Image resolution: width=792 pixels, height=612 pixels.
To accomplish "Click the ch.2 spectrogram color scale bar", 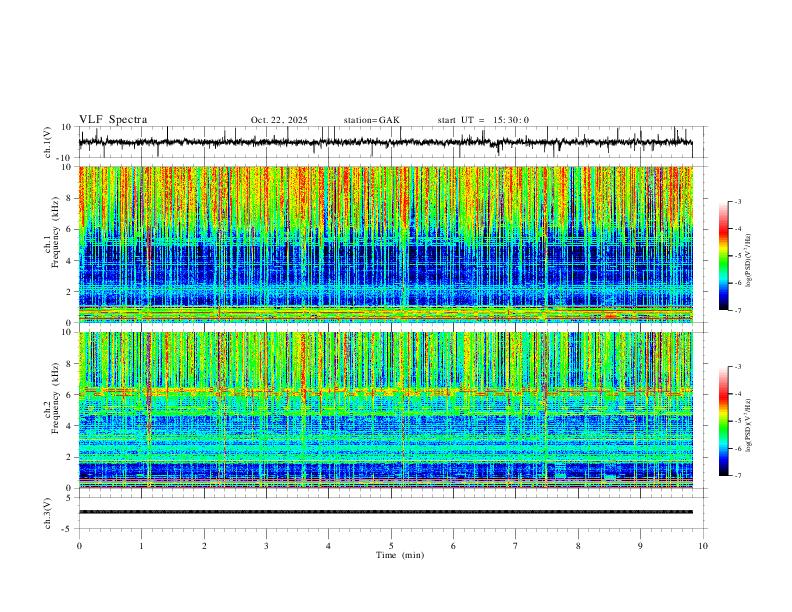I will pos(723,421).
